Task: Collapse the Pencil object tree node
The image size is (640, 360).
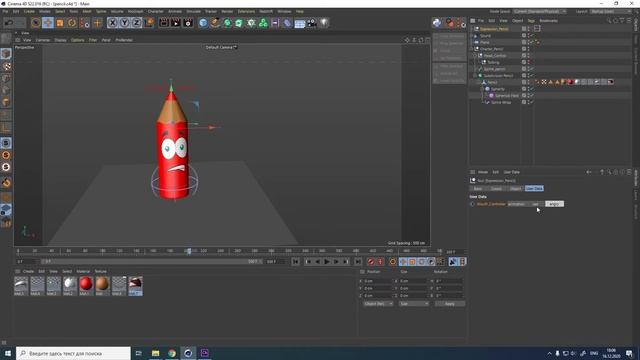Action: [x=478, y=82]
